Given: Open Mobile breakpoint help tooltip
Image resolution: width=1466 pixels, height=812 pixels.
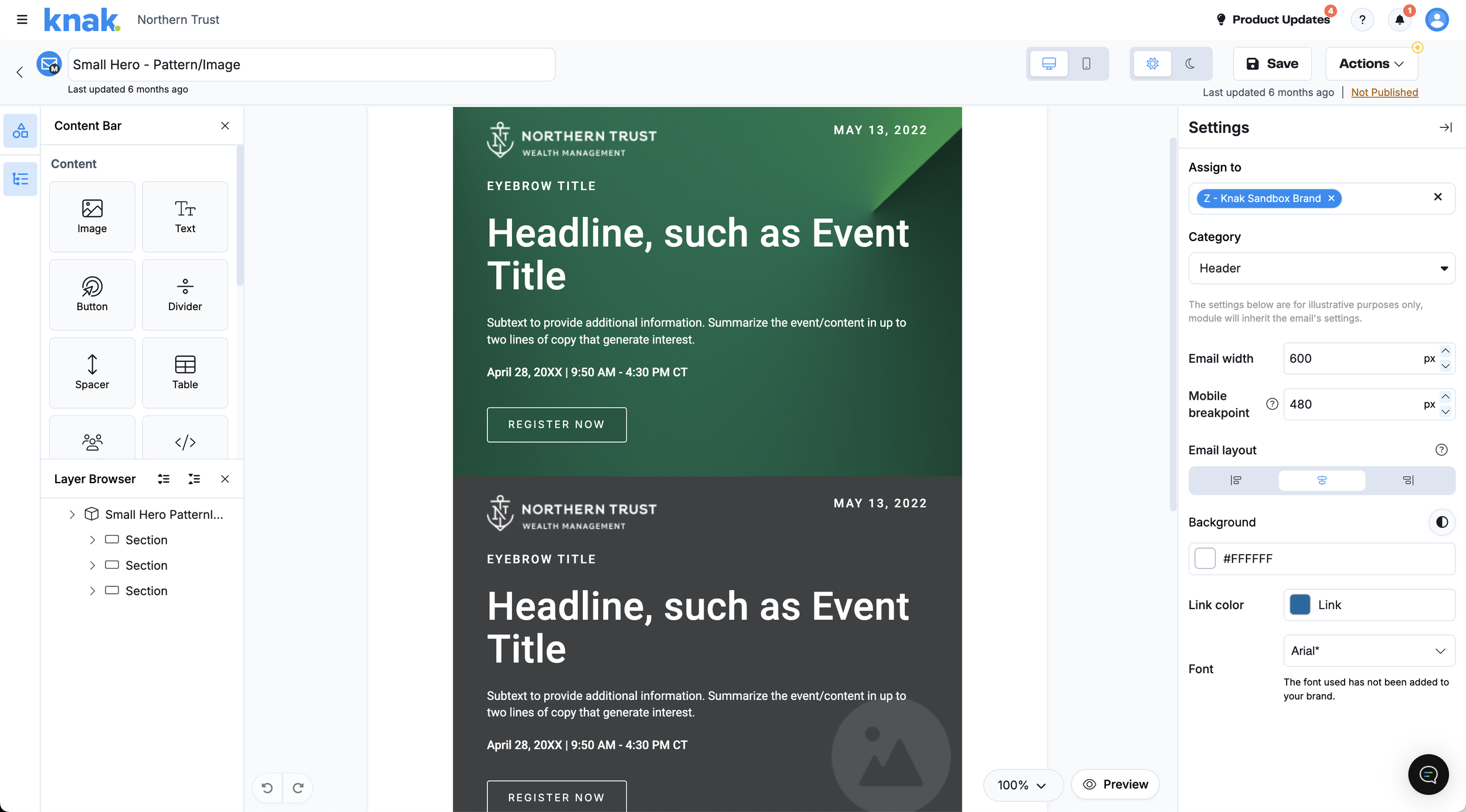Looking at the screenshot, I should point(1272,404).
